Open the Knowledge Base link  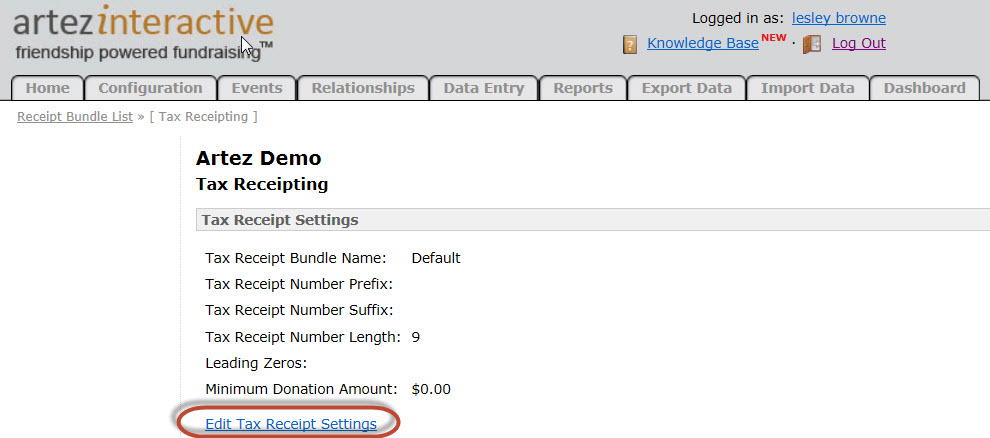(702, 43)
